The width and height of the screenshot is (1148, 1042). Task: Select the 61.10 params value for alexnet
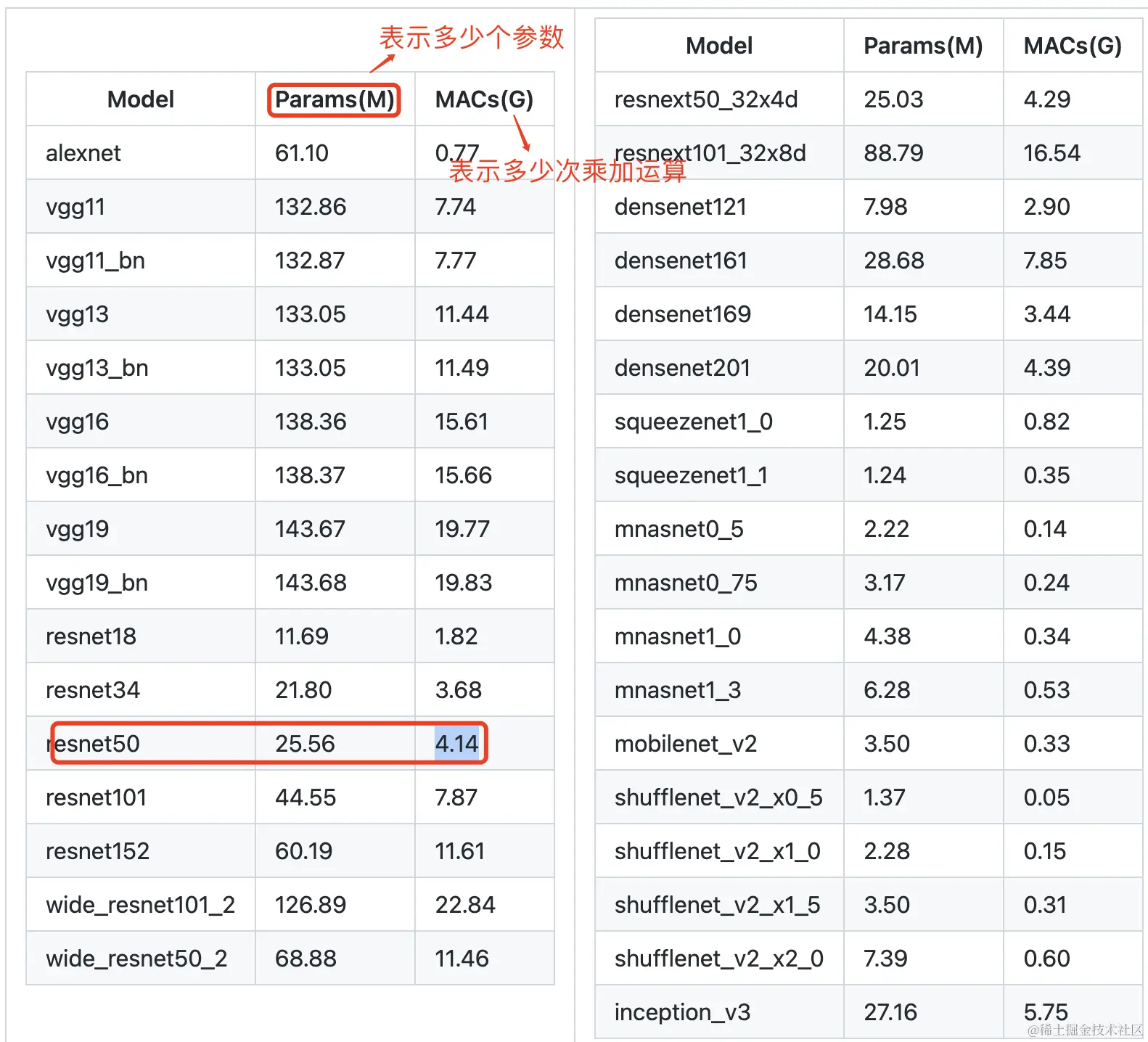301,153
